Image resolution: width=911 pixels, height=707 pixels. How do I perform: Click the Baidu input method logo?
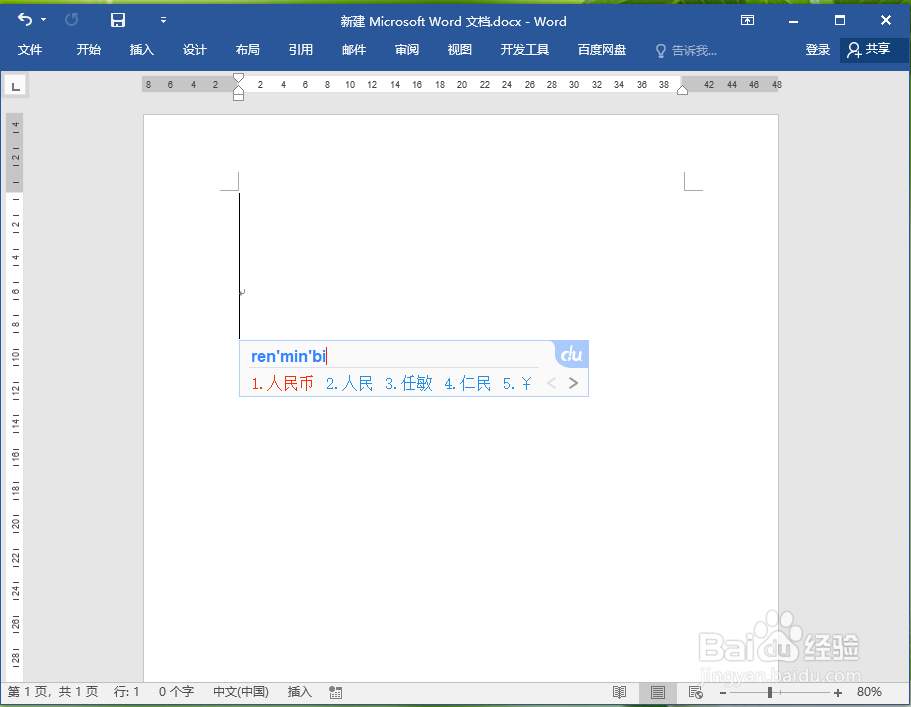click(570, 354)
